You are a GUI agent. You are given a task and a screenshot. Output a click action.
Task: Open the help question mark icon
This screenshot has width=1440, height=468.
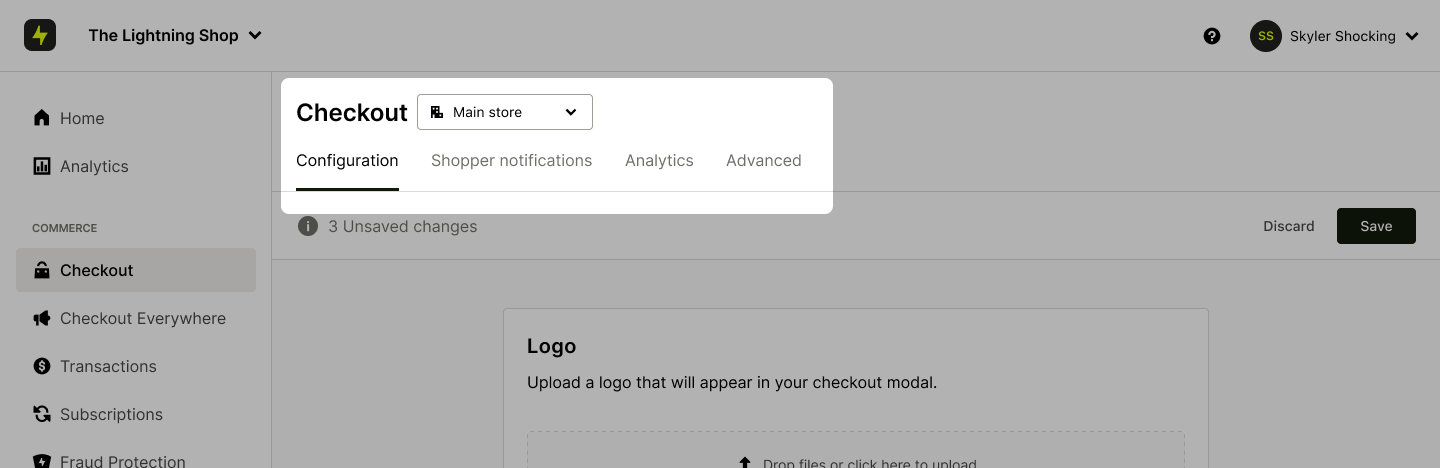point(1212,36)
